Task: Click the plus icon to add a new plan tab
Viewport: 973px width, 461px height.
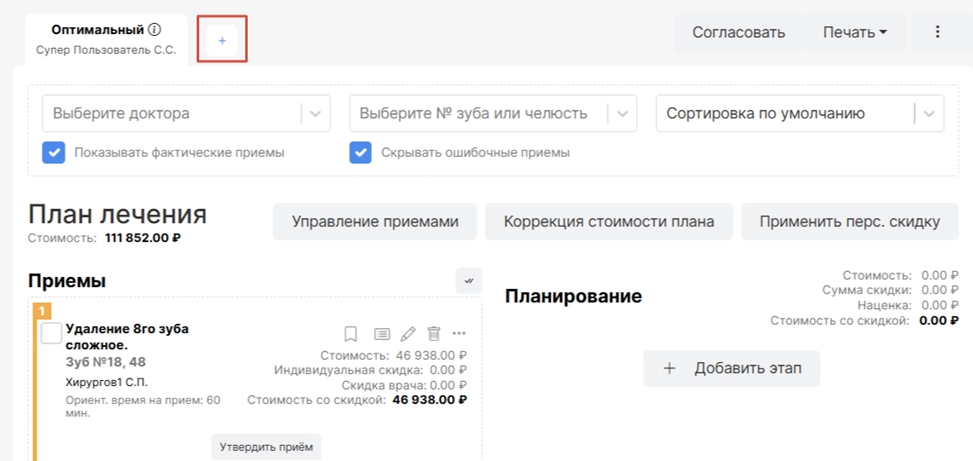Action: click(222, 40)
